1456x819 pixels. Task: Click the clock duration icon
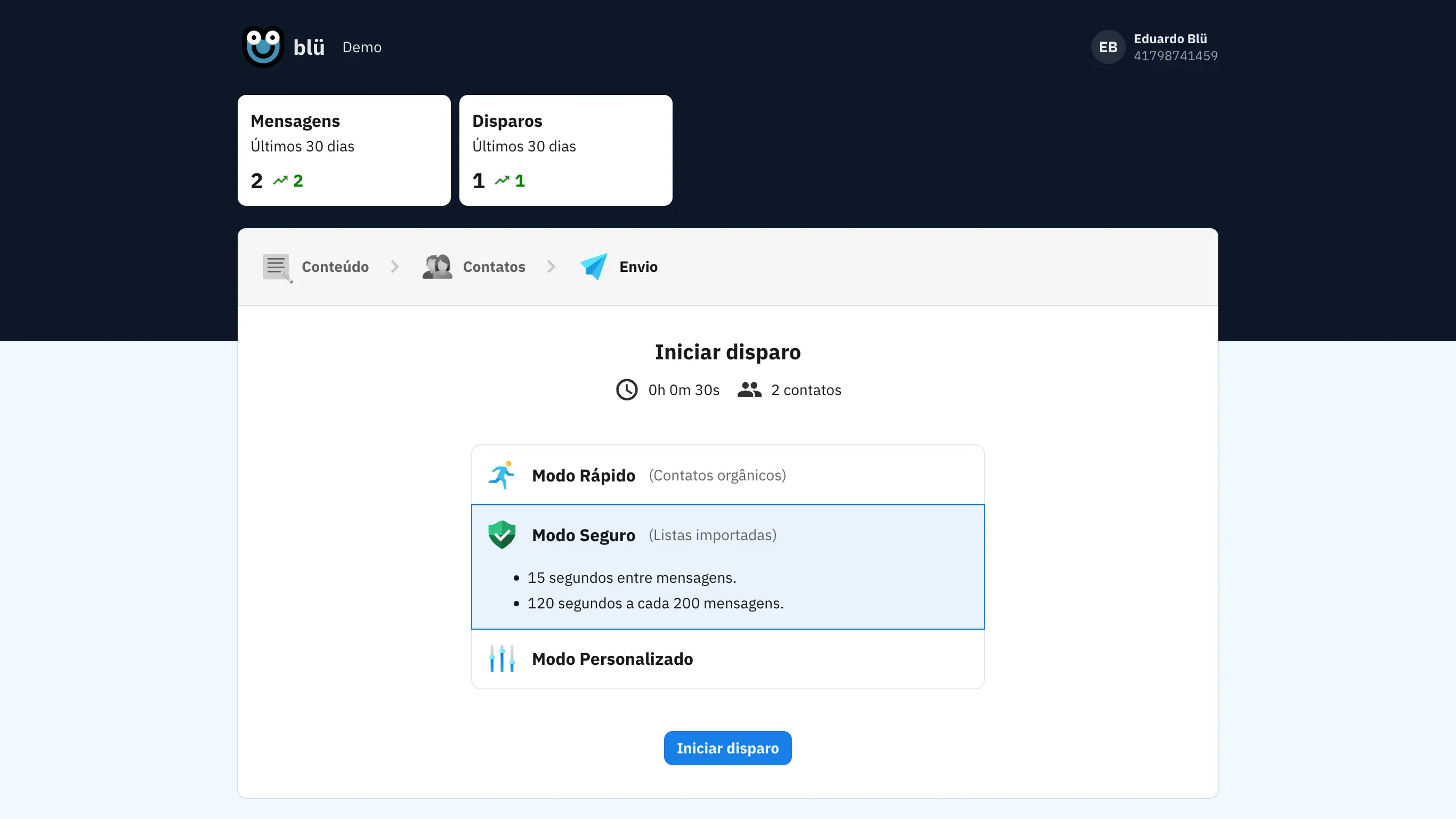(x=626, y=390)
